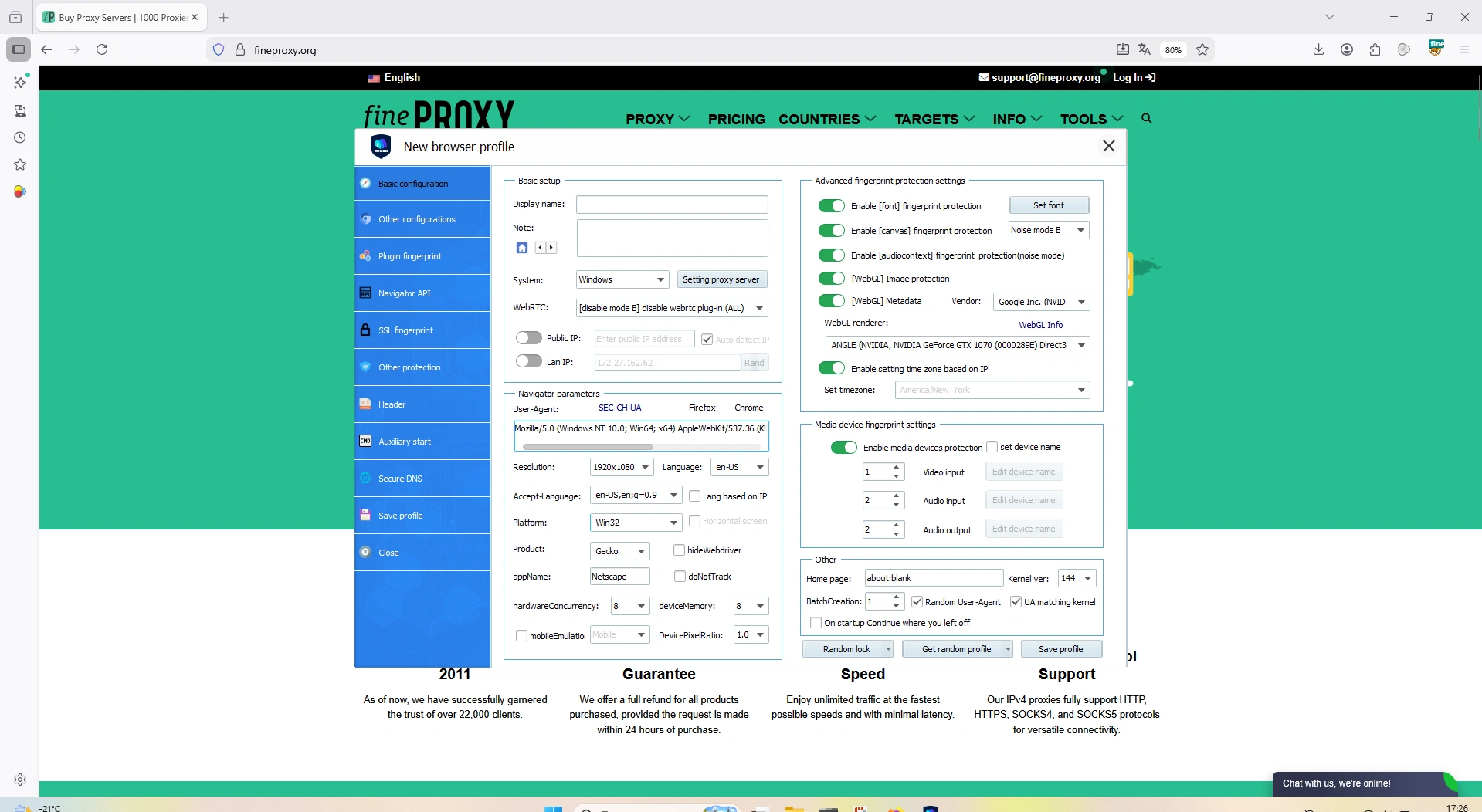This screenshot has width=1482, height=812.
Task: Go back to the previous page
Action: click(x=46, y=49)
